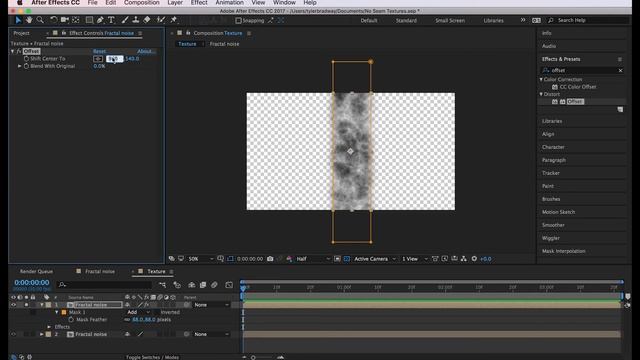This screenshot has width=640, height=360.
Task: Select the Standard workspace
Action: [x=406, y=20]
